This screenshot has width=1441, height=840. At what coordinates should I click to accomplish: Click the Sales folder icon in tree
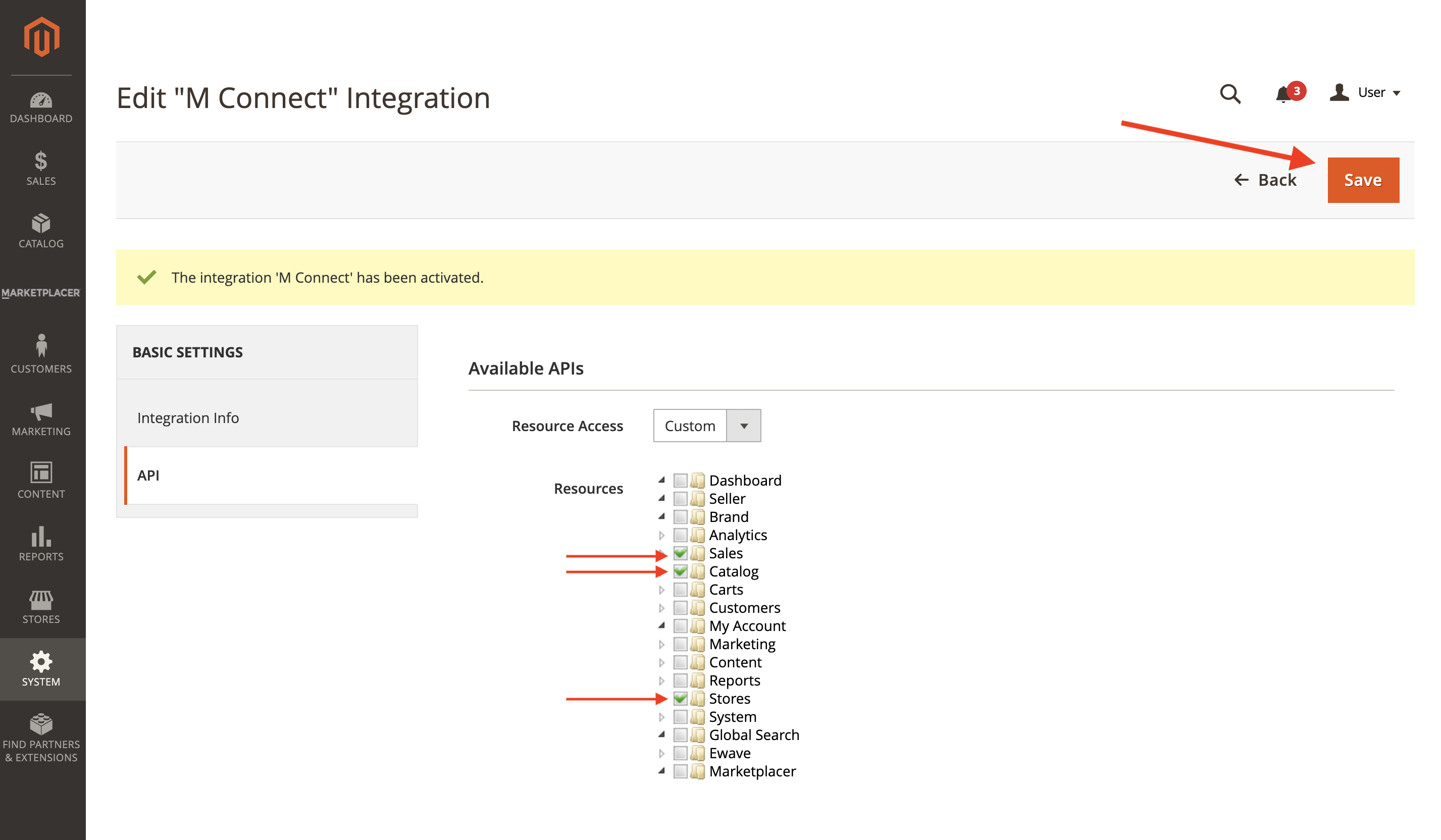click(x=697, y=553)
